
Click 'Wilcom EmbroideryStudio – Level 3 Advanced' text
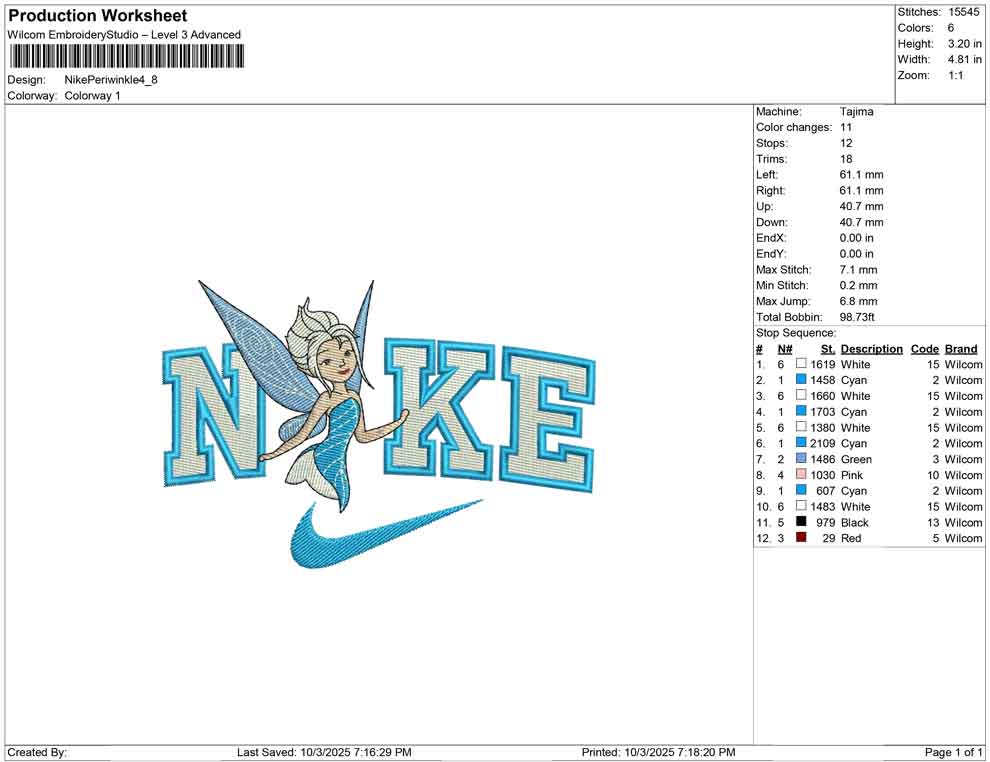(124, 35)
